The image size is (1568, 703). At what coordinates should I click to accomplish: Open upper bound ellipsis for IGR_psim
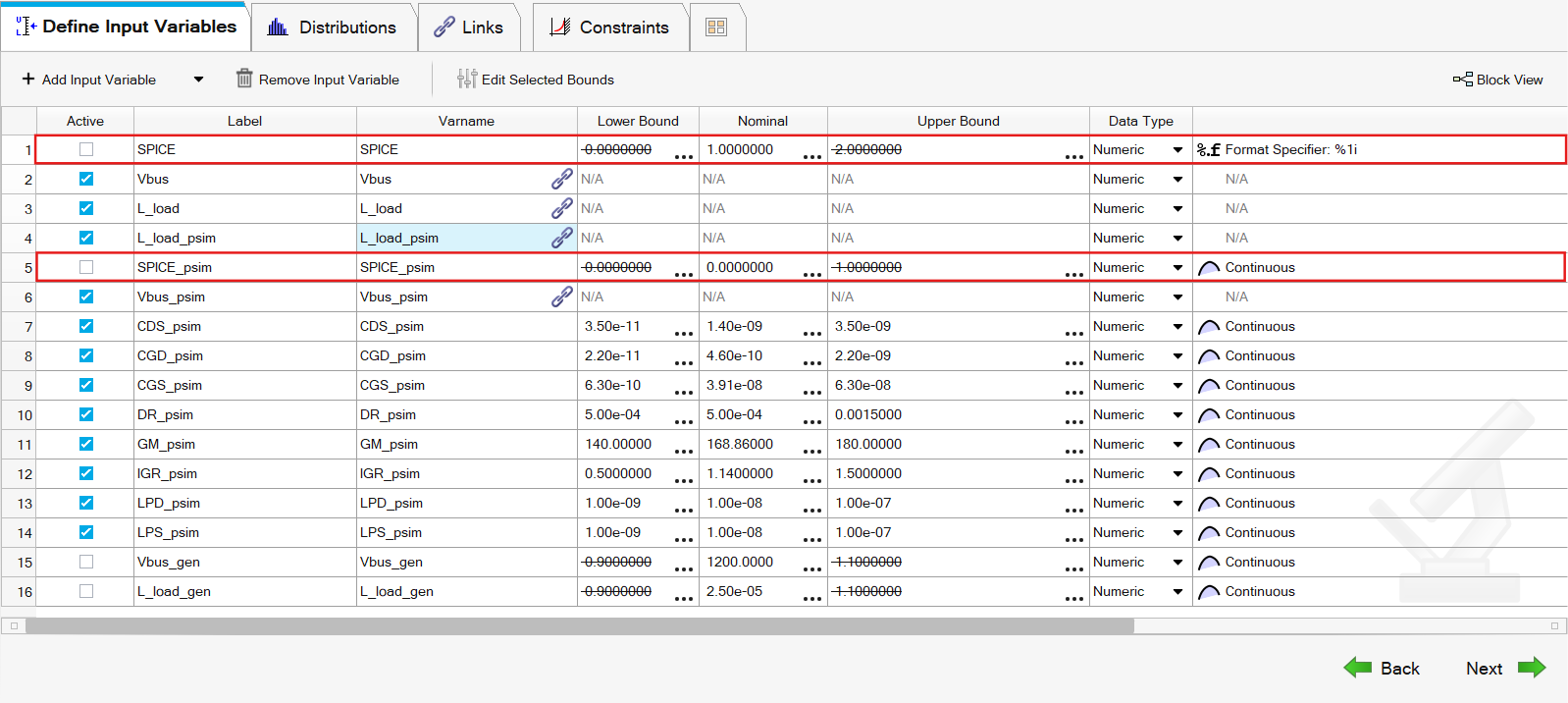click(x=1074, y=481)
